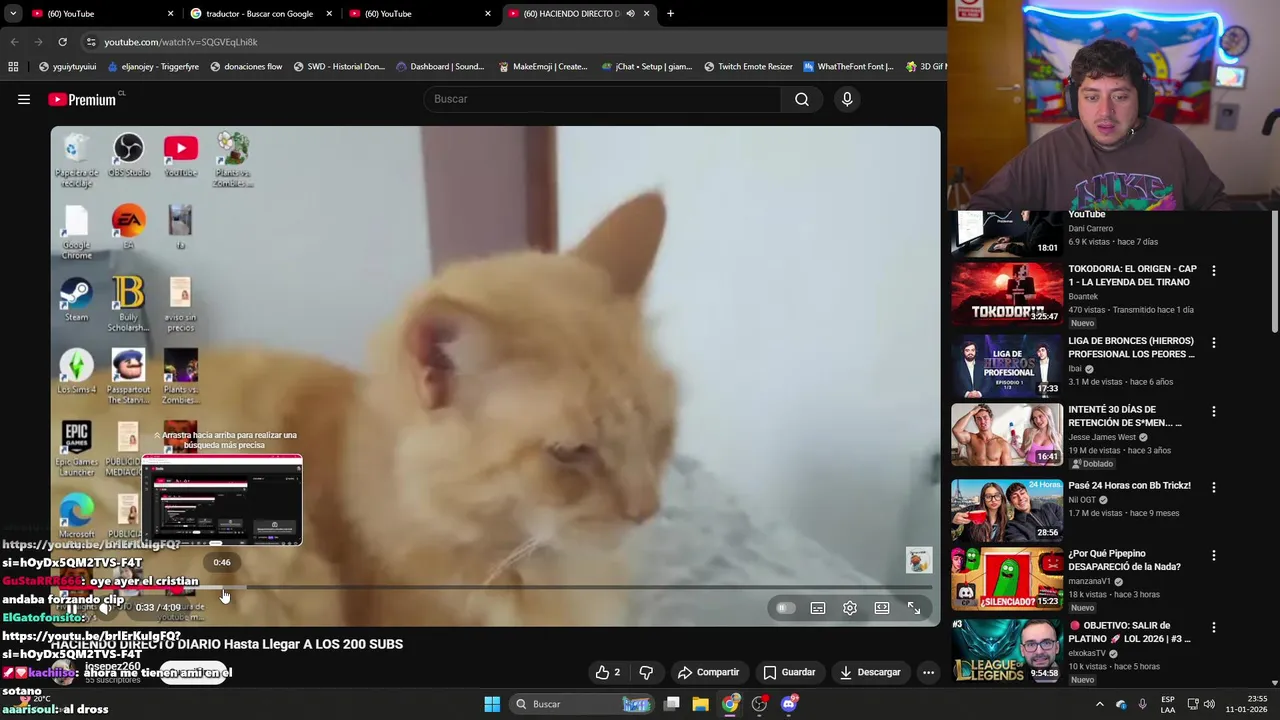Open TOKODORIA: EL ORIGEN video thumbnail
The width and height of the screenshot is (1280, 720).
[x=1007, y=294]
